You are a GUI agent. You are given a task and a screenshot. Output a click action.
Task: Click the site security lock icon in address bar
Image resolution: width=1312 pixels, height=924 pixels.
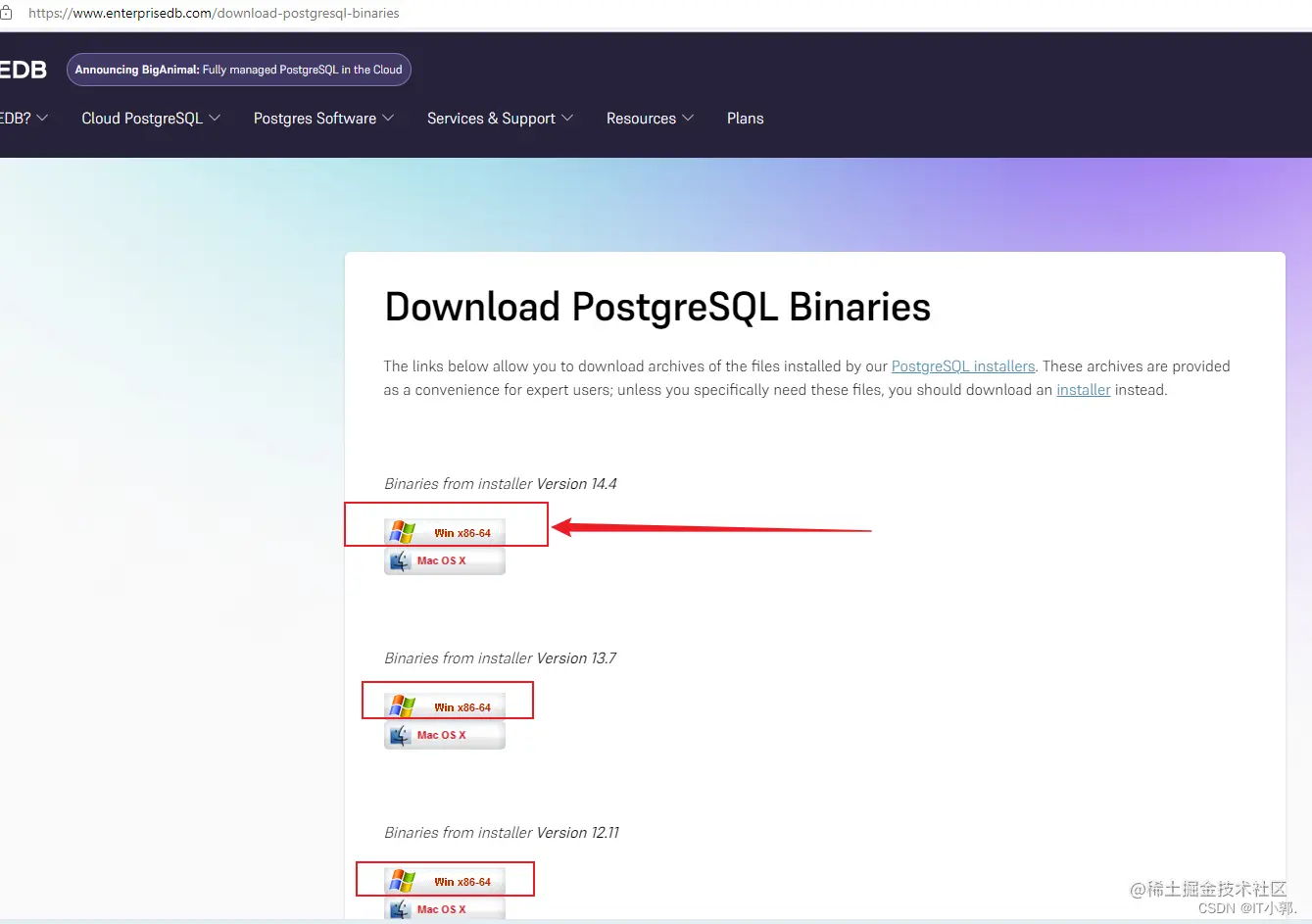(x=6, y=14)
